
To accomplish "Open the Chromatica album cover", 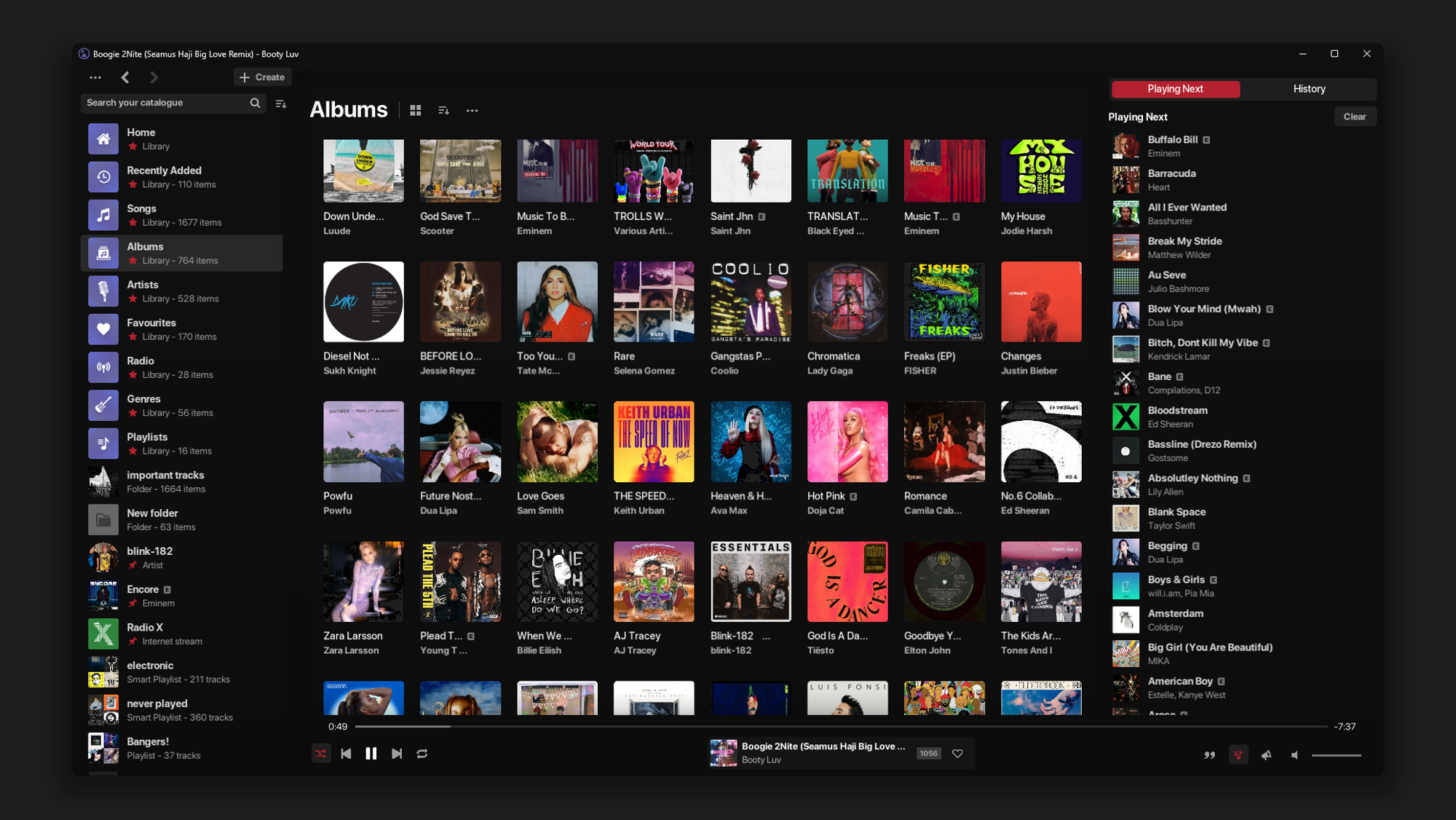I will (x=847, y=302).
